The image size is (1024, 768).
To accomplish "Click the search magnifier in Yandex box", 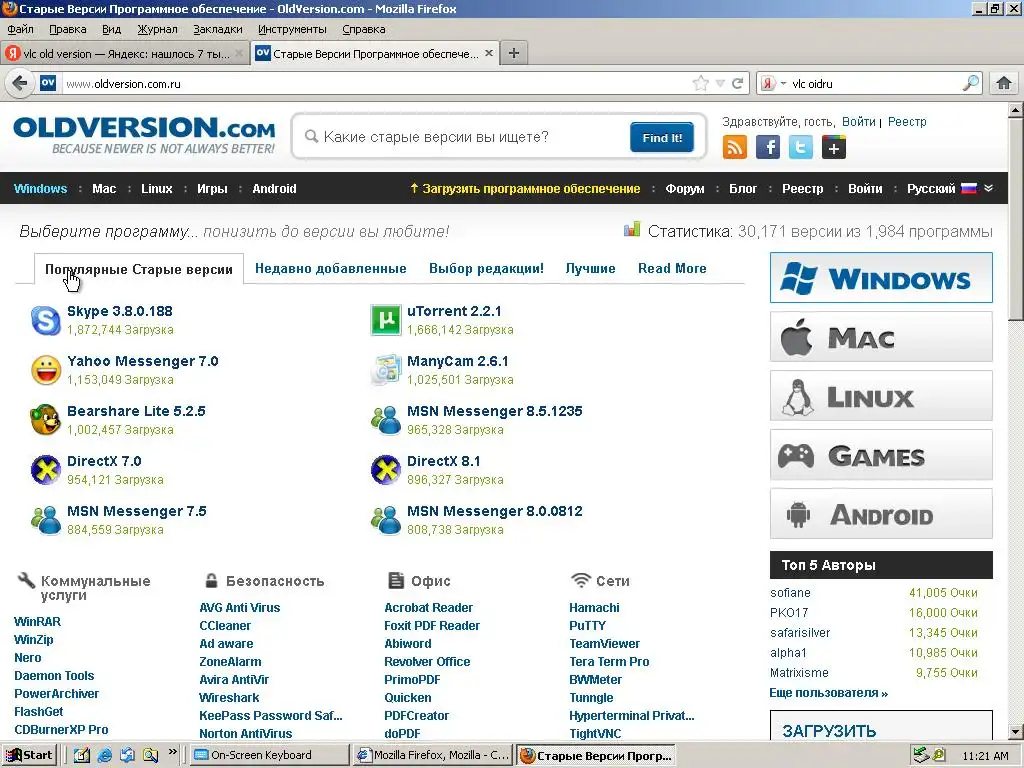I will 971,83.
